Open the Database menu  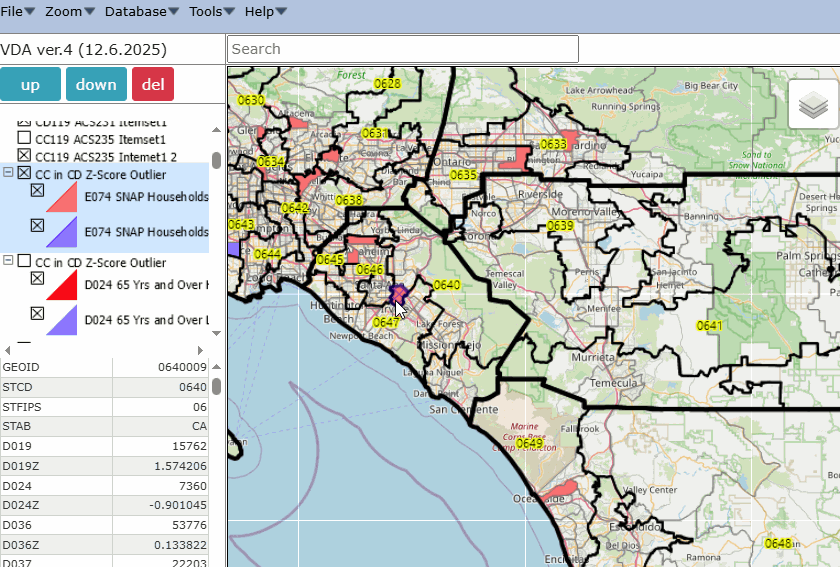point(141,11)
